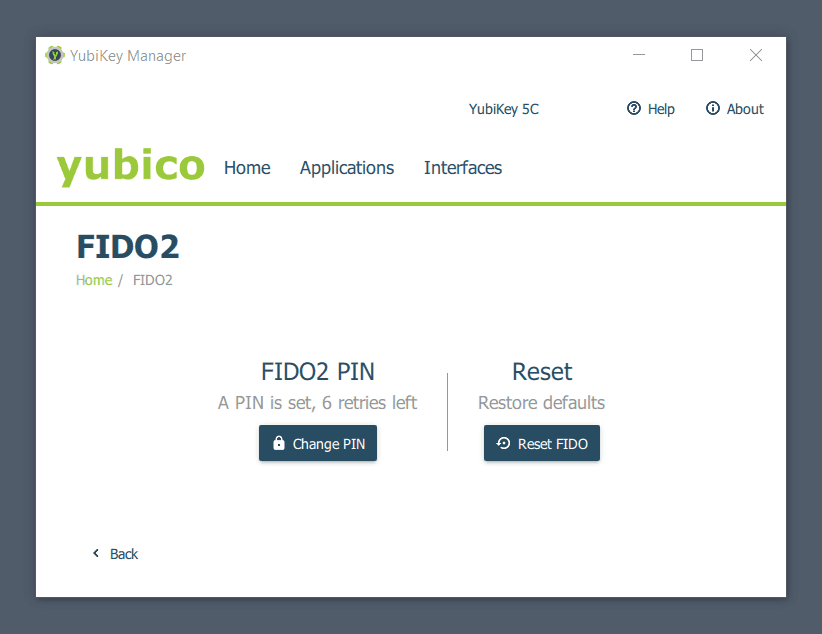Open Home via the breadcrumb link

[93, 280]
